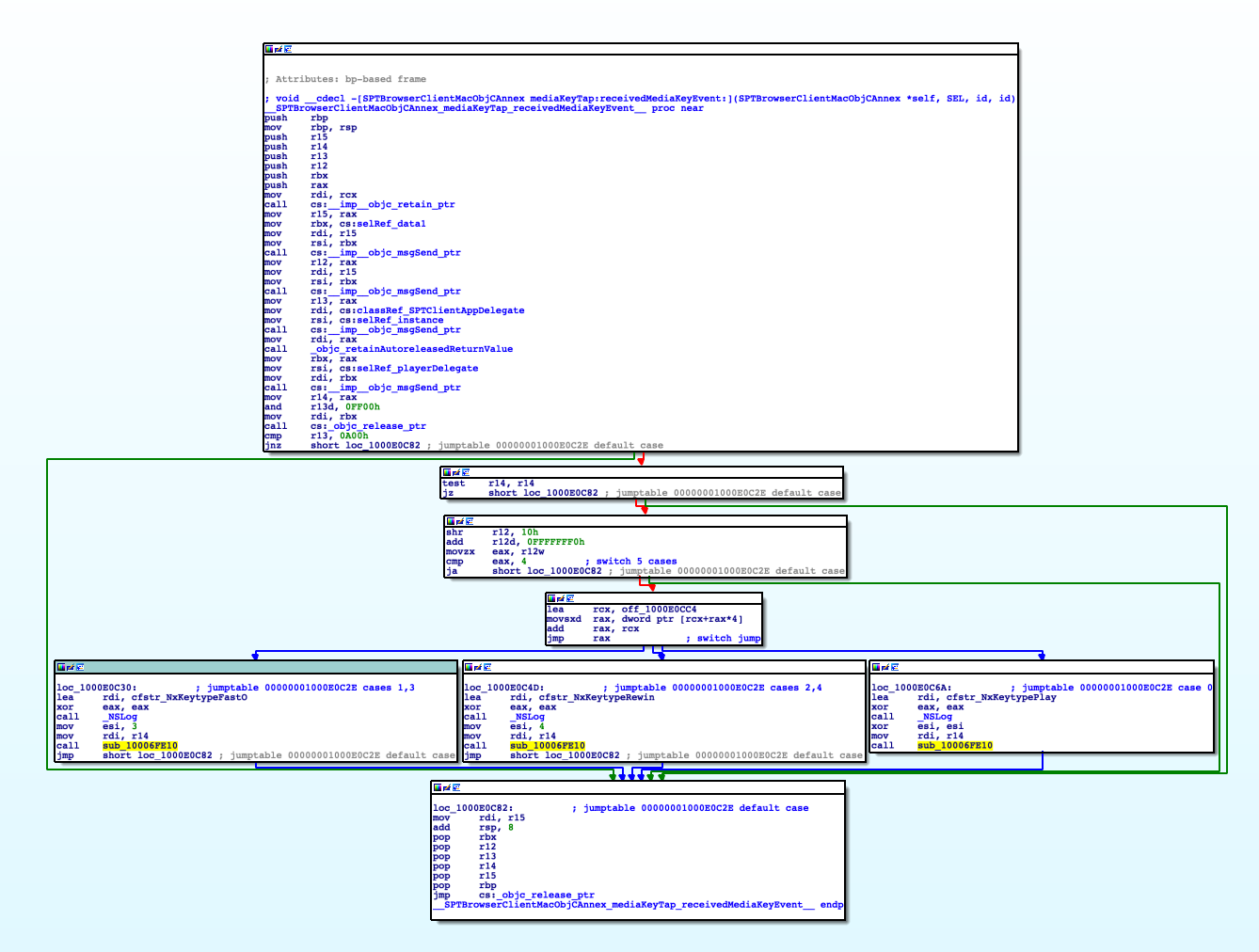The image size is (1259, 952).
Task: Click the group icon on the test r14 node
Action: pyautogui.click(x=467, y=472)
